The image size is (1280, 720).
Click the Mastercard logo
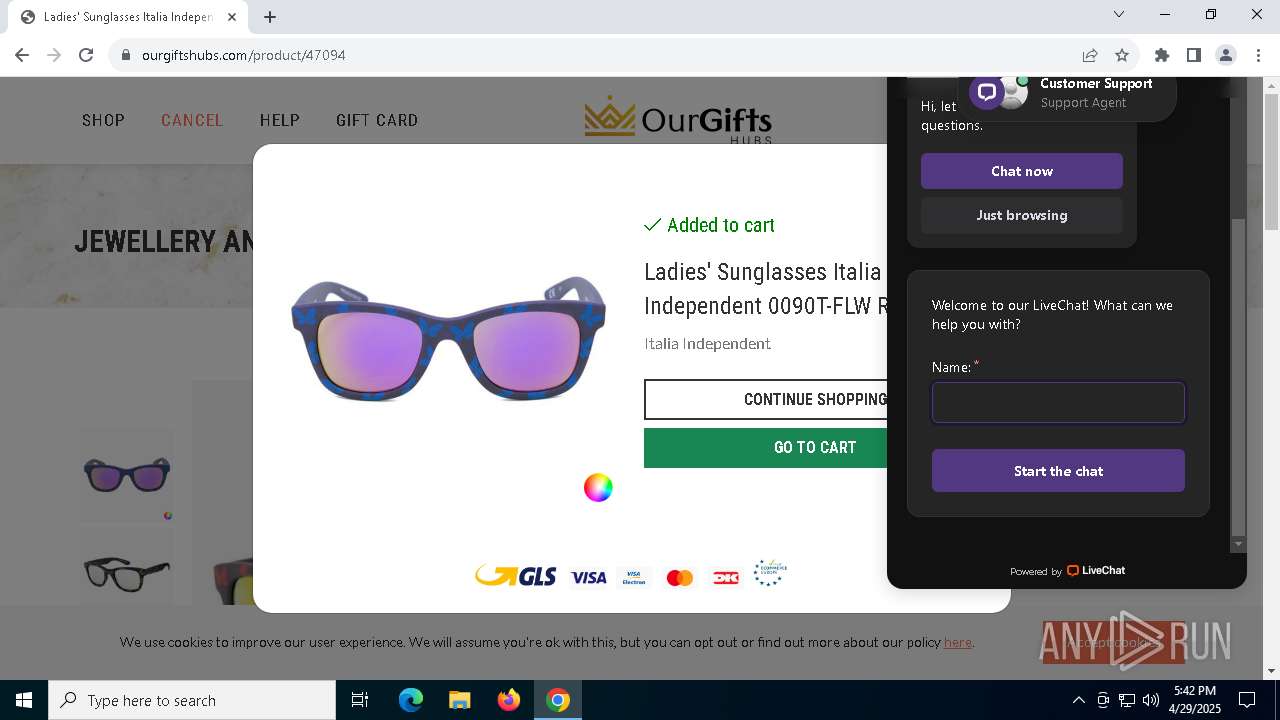pos(680,577)
